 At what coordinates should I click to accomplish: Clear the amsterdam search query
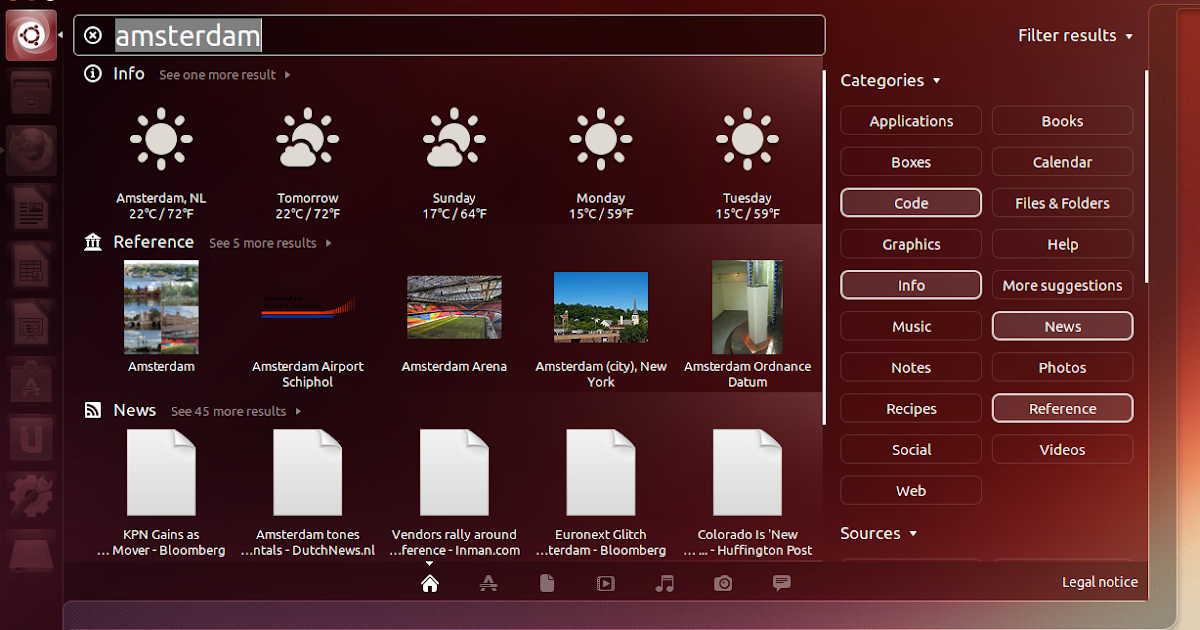pos(91,35)
